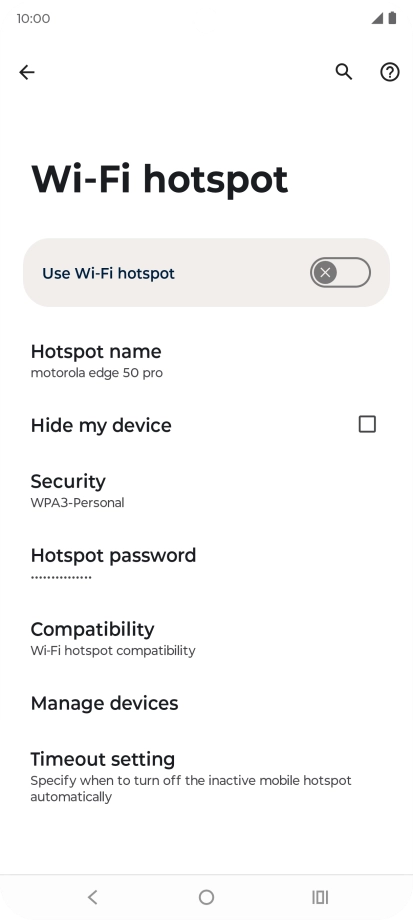Viewport: 413px width, 920px height.
Task: Check the Hide my device checkbox
Action: tap(367, 424)
